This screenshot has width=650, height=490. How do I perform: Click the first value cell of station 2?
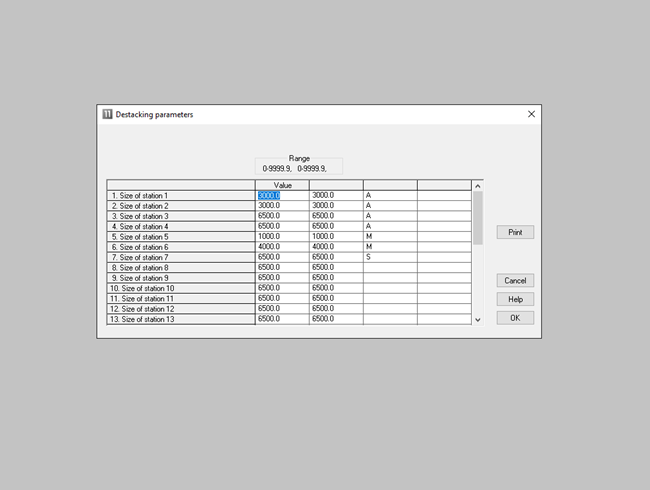coord(281,205)
